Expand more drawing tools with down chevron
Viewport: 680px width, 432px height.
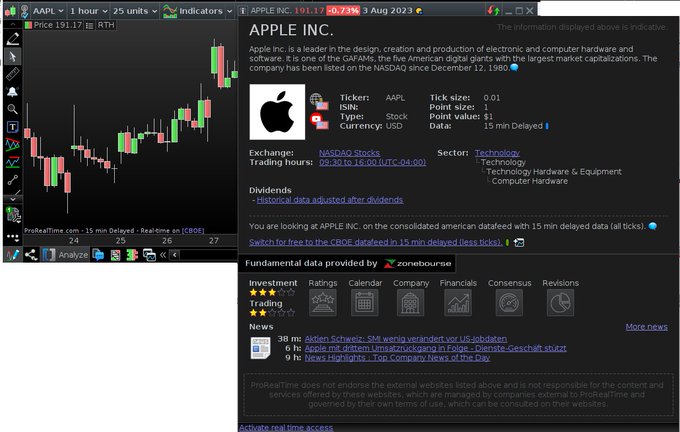point(13,199)
